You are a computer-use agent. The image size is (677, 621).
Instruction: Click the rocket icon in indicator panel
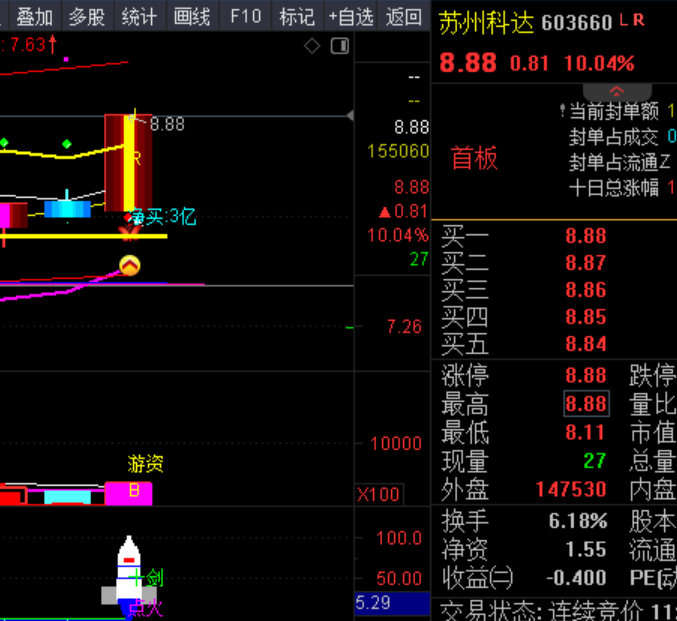tap(129, 572)
